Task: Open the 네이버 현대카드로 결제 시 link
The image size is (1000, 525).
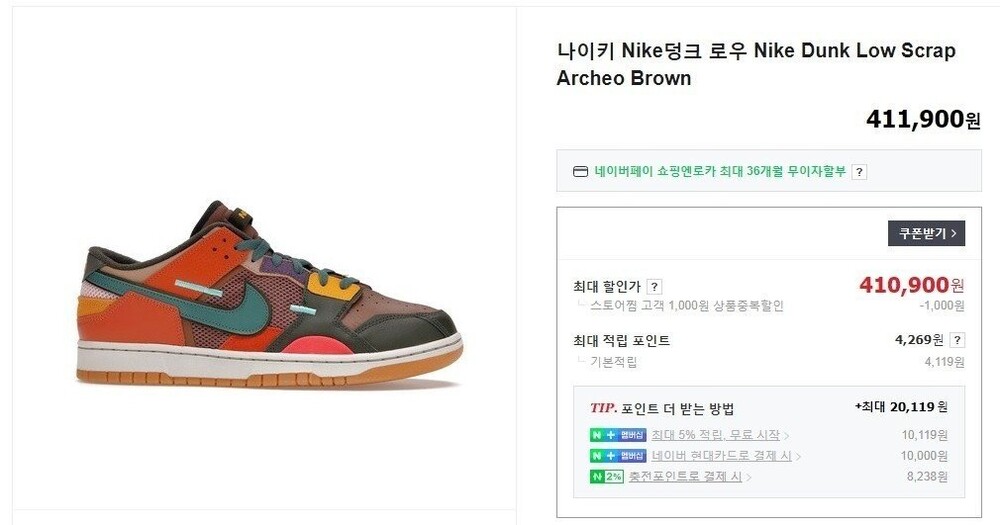Action: [721, 456]
